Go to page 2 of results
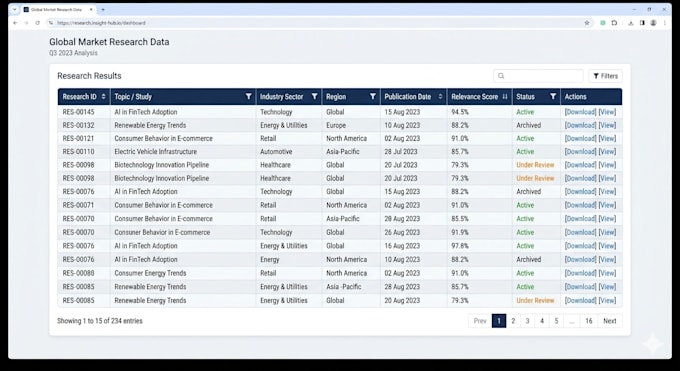The height and width of the screenshot is (371, 680). click(x=513, y=321)
